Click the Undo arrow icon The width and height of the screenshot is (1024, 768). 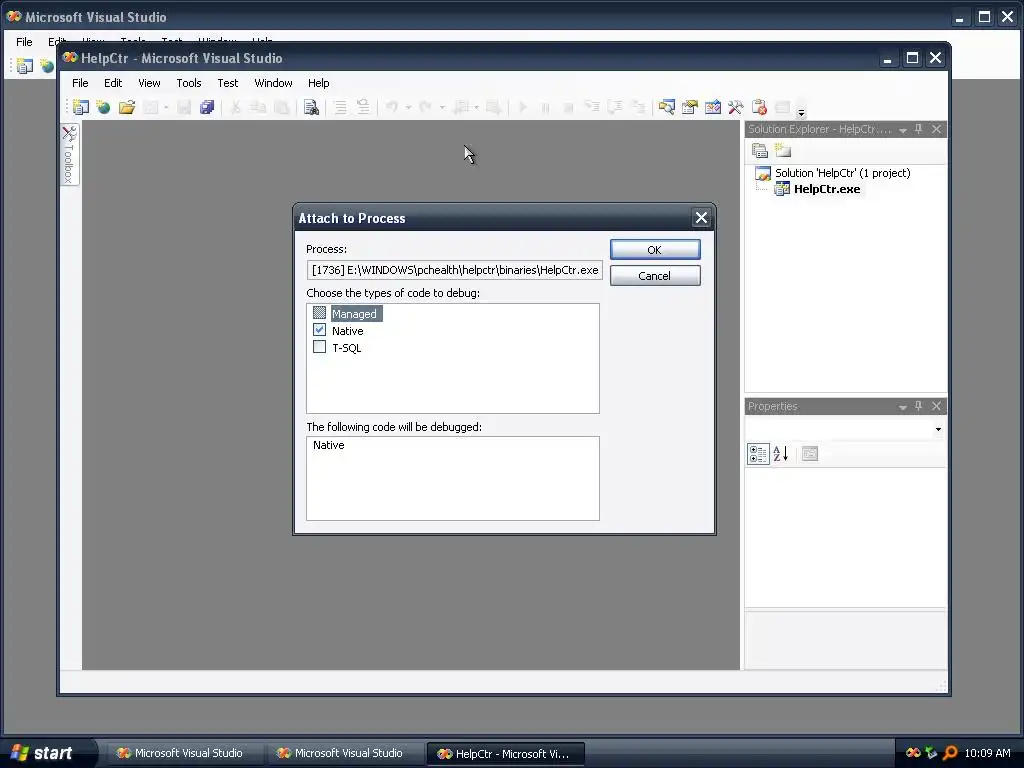click(x=392, y=107)
